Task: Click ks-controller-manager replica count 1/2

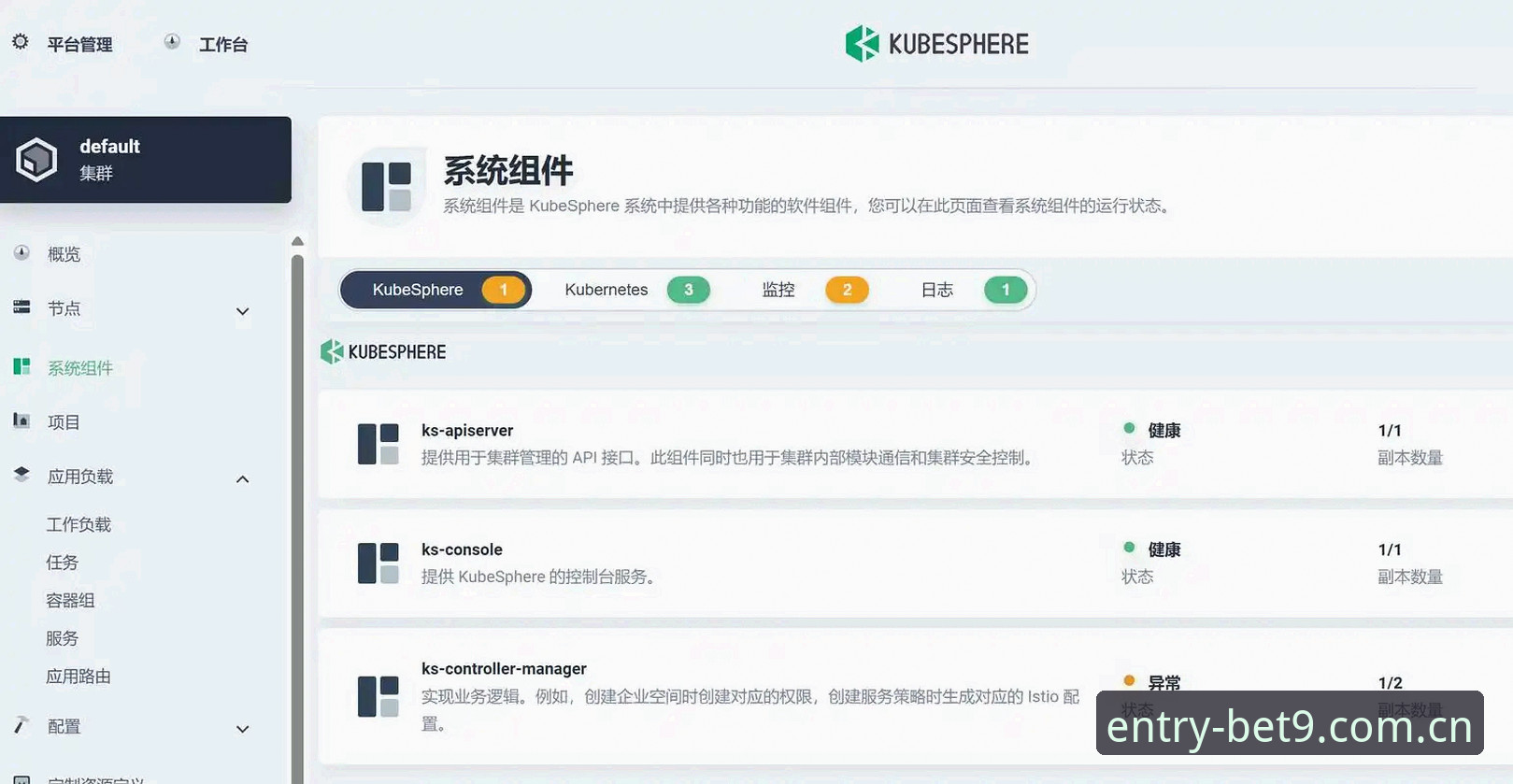Action: pos(1391,683)
